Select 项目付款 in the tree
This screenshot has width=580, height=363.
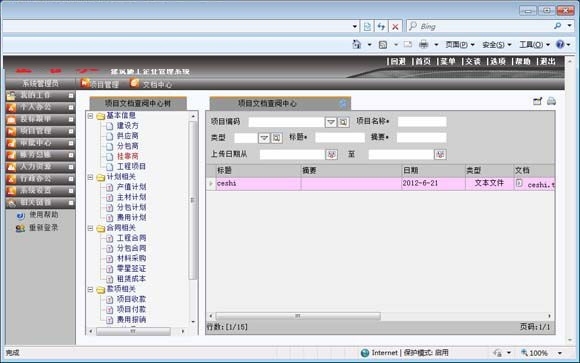tap(131, 309)
